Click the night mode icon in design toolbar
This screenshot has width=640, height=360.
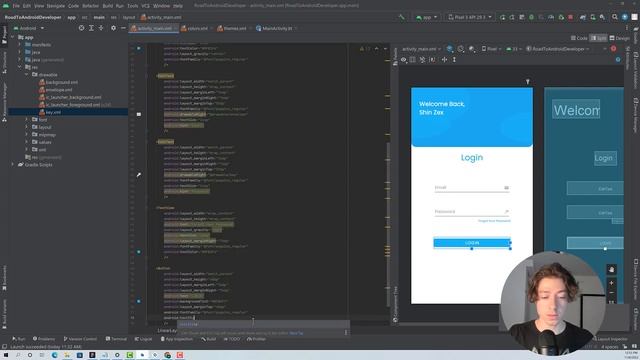pos(472,49)
